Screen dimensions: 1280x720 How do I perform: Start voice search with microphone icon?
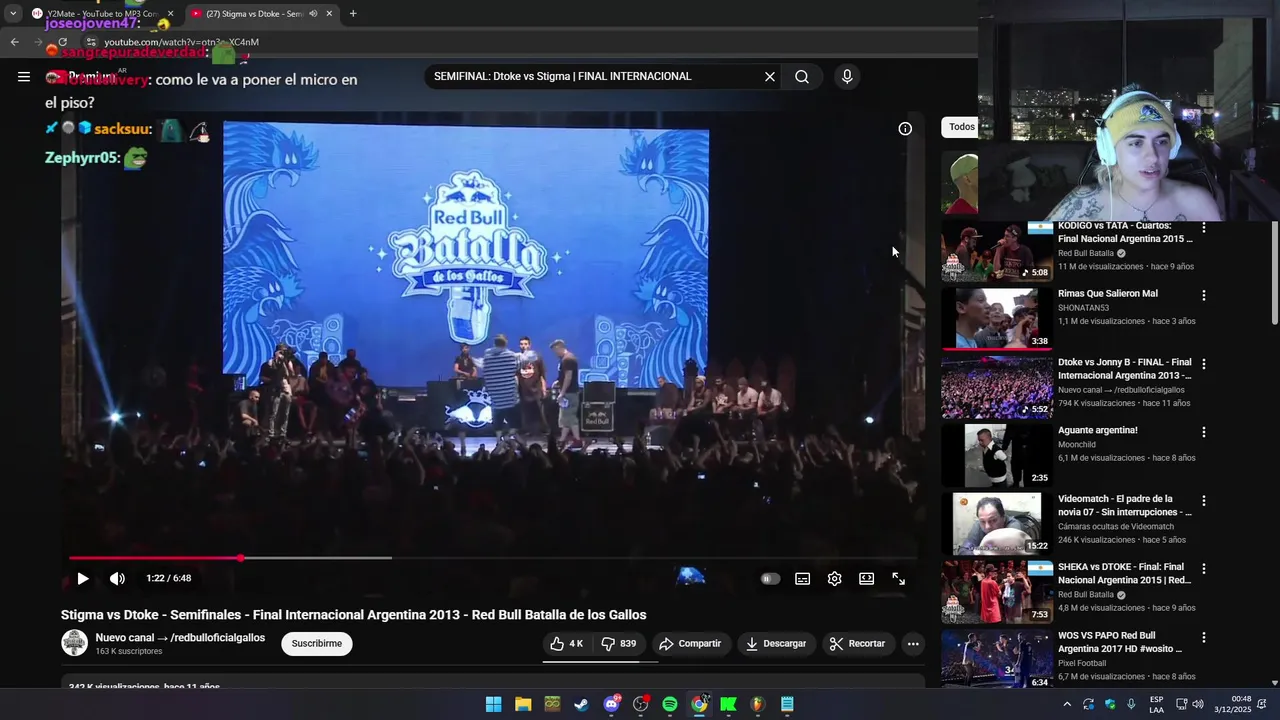(x=847, y=77)
